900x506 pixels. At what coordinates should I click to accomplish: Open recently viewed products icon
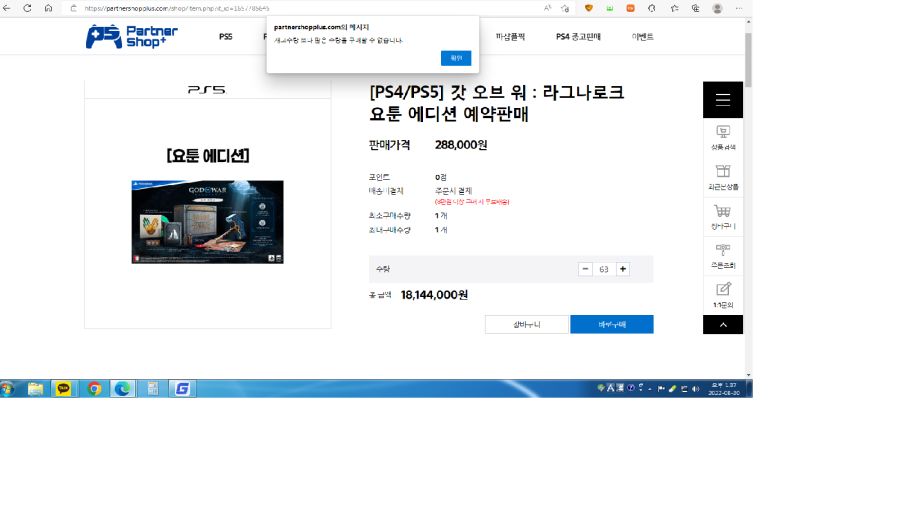[x=723, y=177]
